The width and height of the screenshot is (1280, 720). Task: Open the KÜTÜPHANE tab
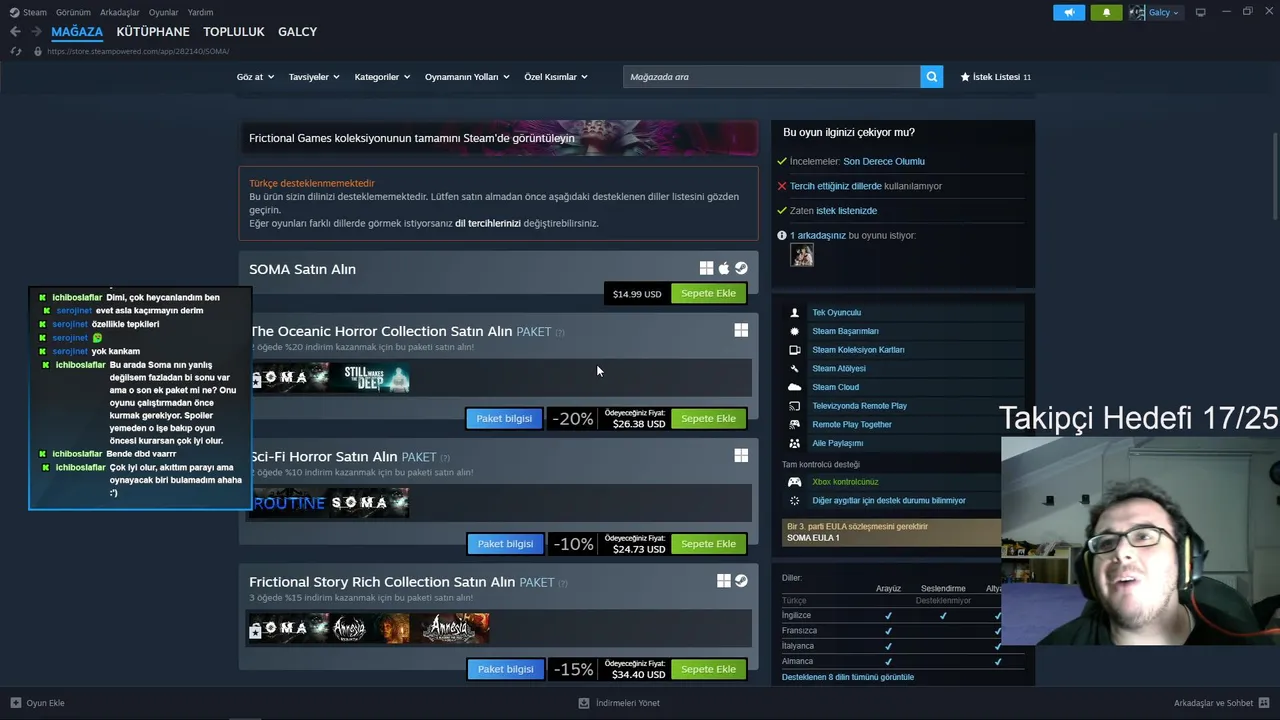coord(153,32)
